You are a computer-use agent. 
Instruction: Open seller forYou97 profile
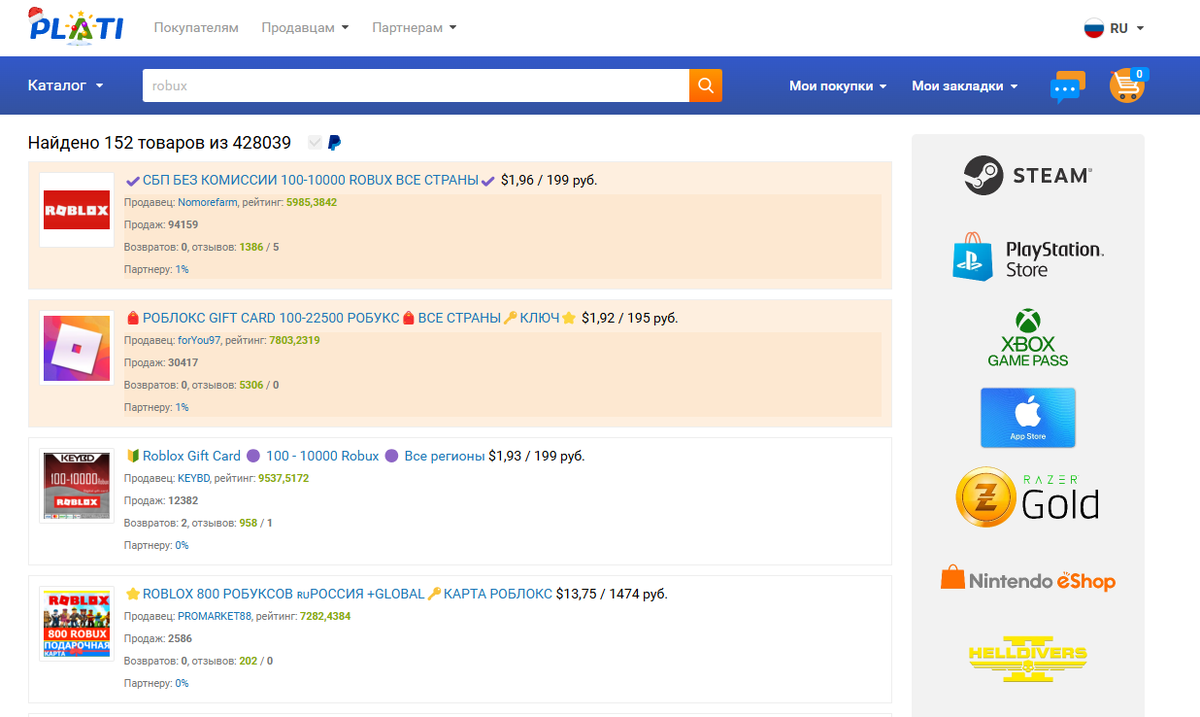coord(199,340)
